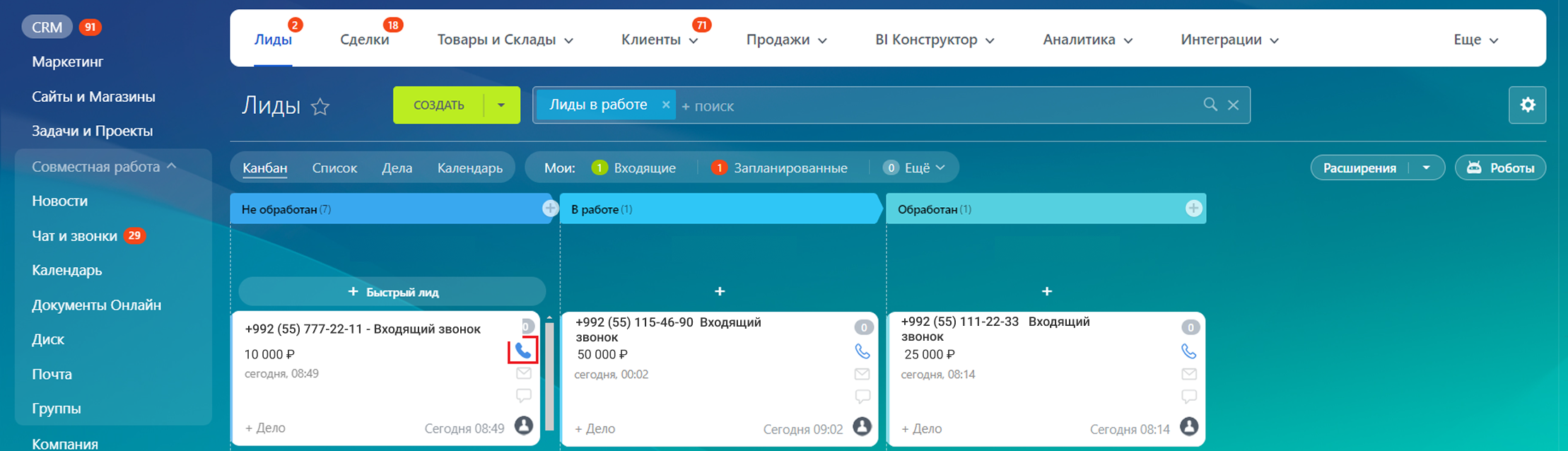Remove the Лиды в работе filter chip

click(x=665, y=105)
